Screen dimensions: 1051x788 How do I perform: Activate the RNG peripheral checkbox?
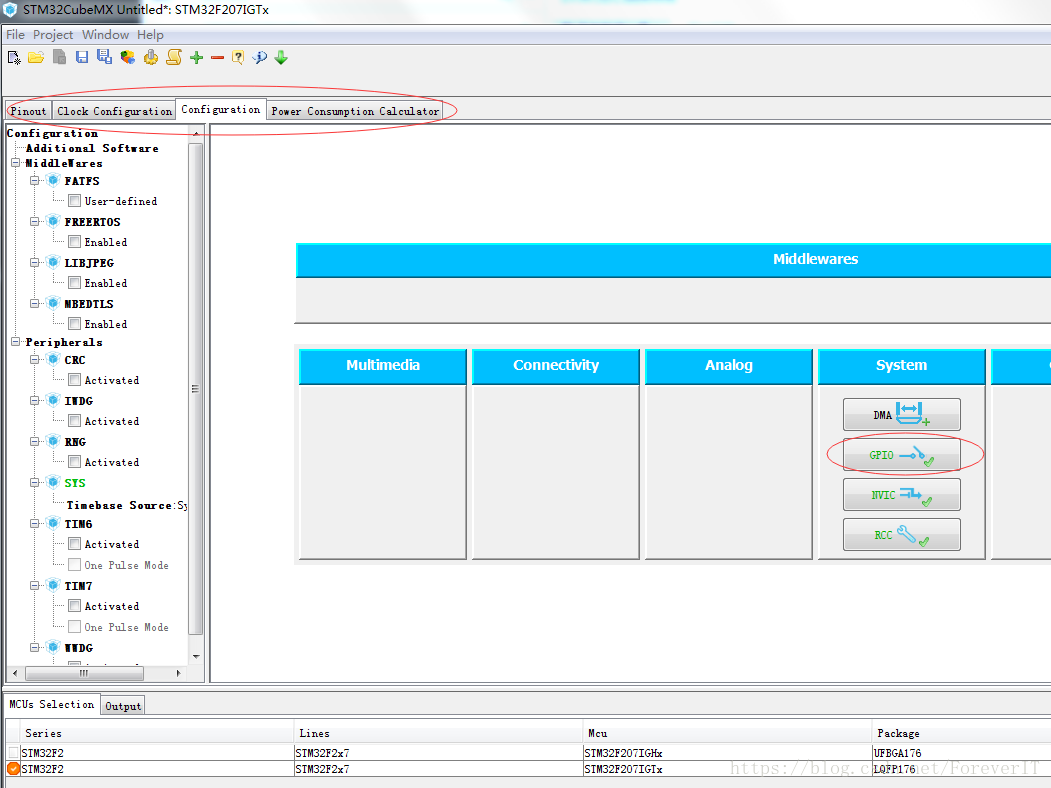pos(74,462)
